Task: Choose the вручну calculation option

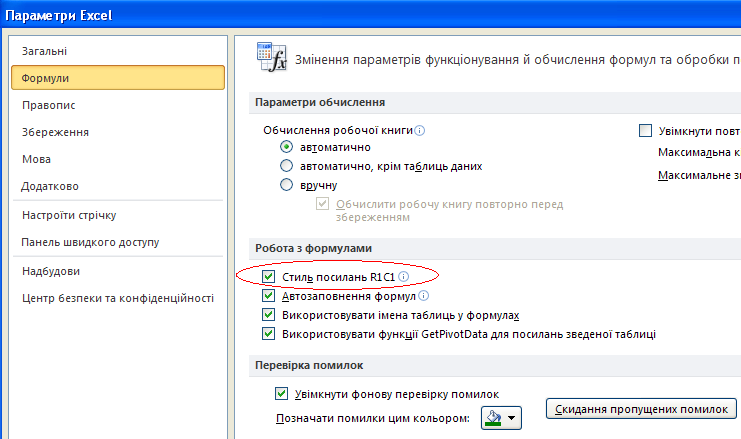Action: click(287, 185)
